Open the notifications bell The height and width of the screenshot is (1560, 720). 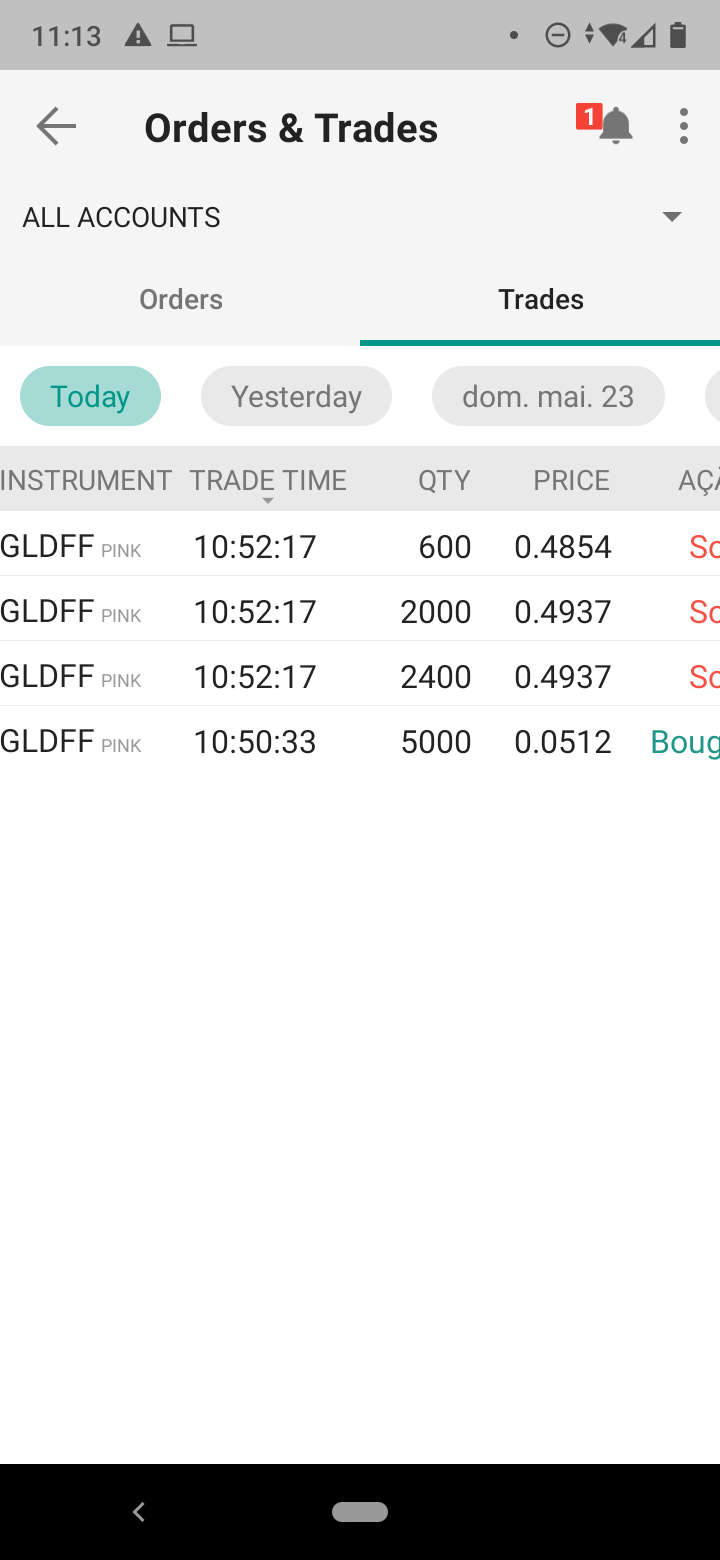click(x=615, y=127)
